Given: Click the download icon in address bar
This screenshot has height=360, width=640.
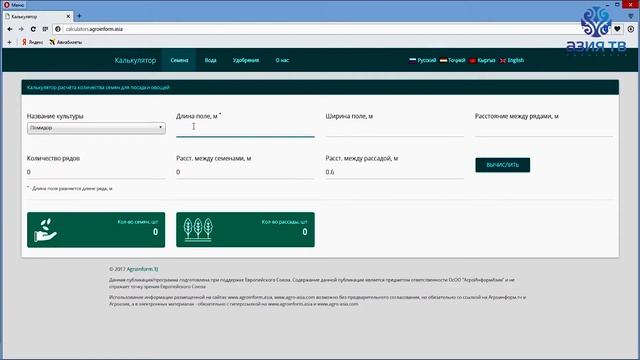Looking at the screenshot, I should pos(631,29).
